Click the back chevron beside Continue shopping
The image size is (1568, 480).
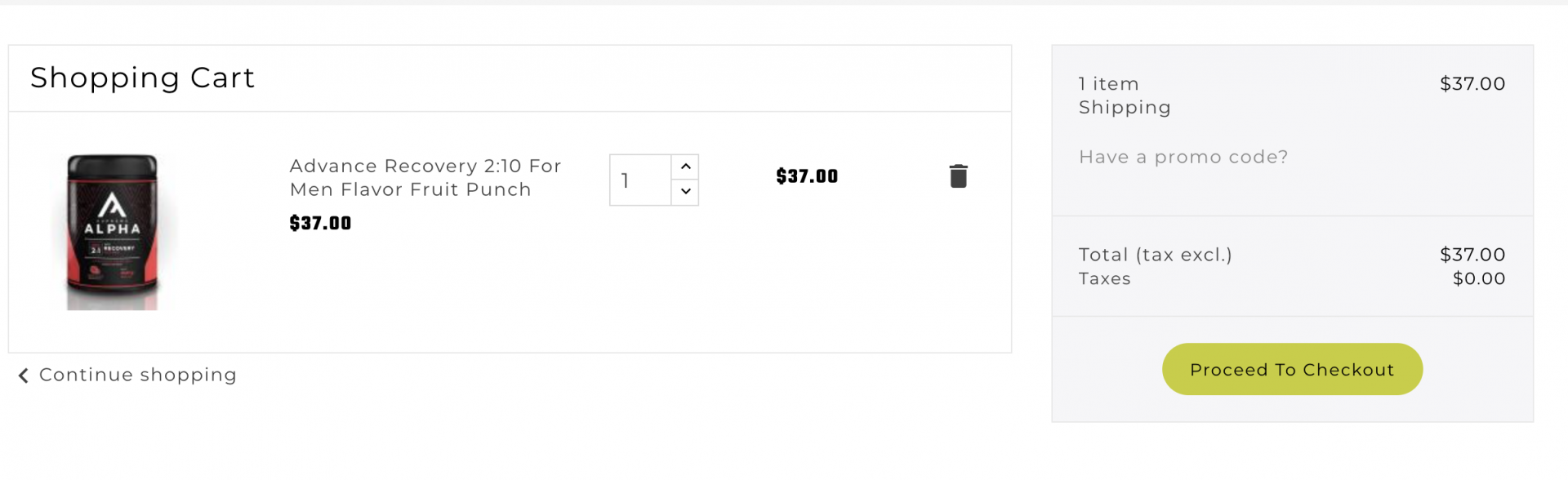[24, 376]
